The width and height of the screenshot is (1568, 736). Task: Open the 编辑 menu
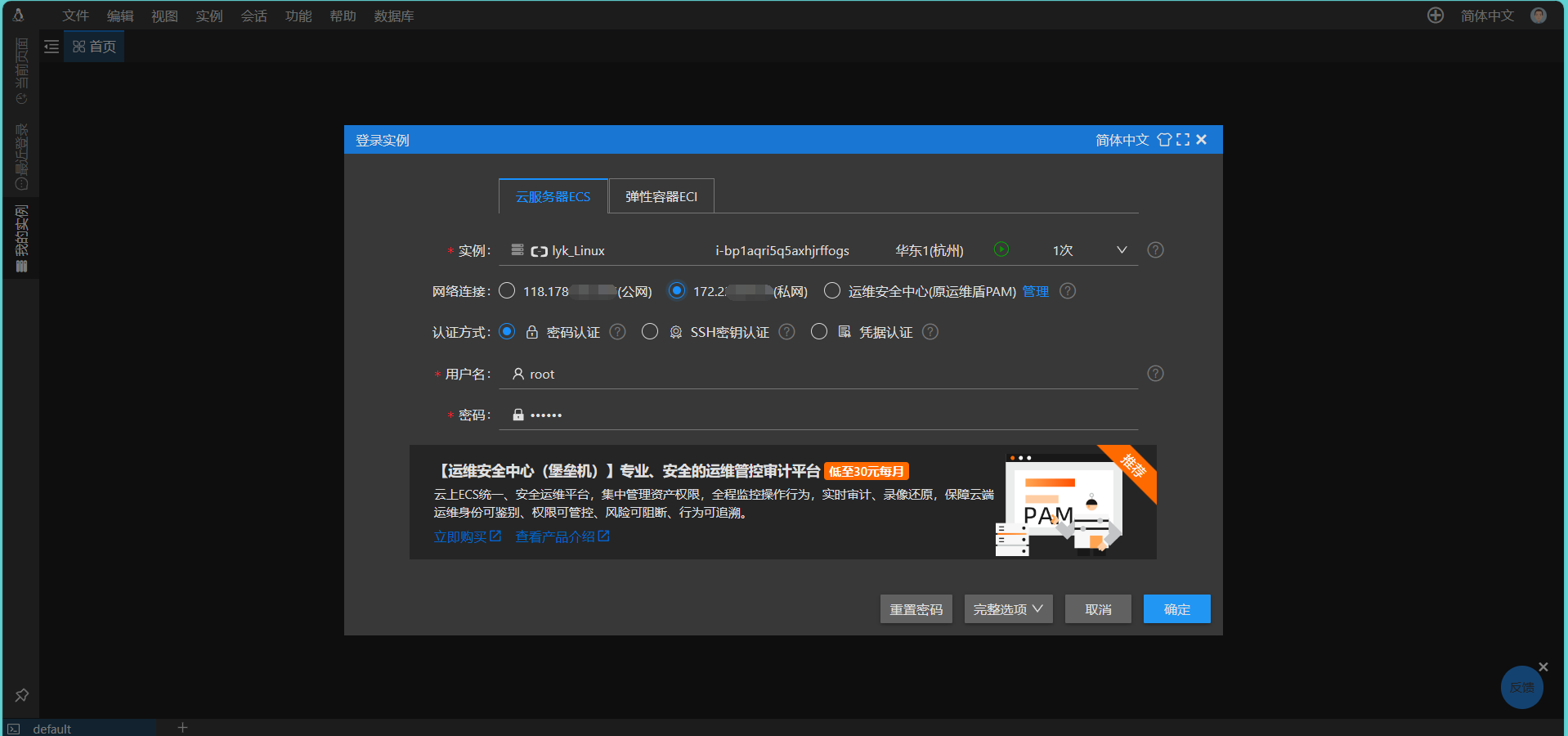(x=120, y=16)
